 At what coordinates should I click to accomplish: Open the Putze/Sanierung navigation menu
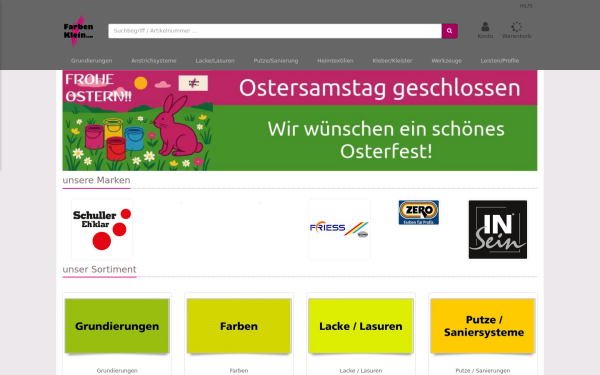276,60
